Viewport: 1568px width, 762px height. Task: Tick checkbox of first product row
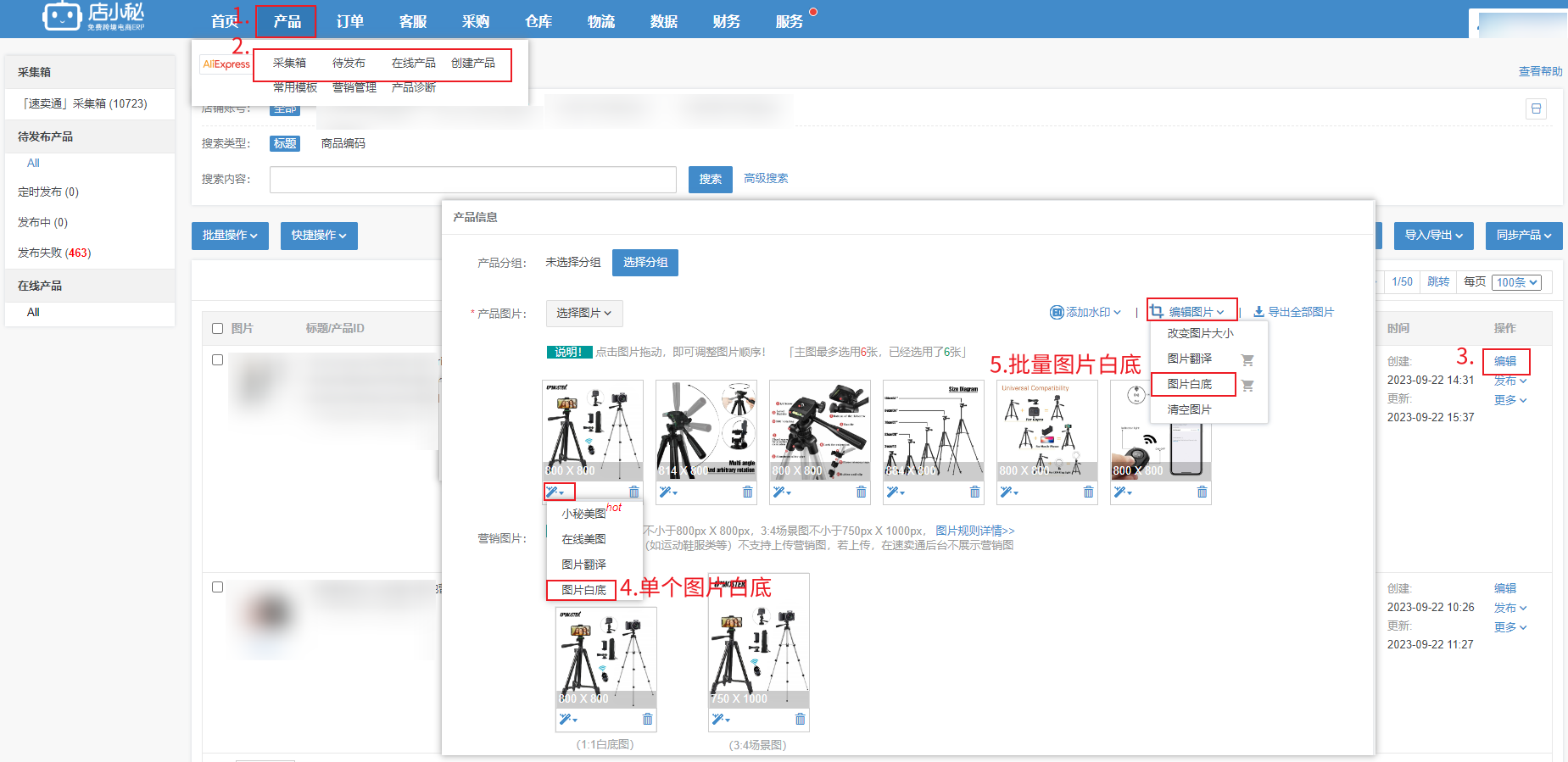217,359
